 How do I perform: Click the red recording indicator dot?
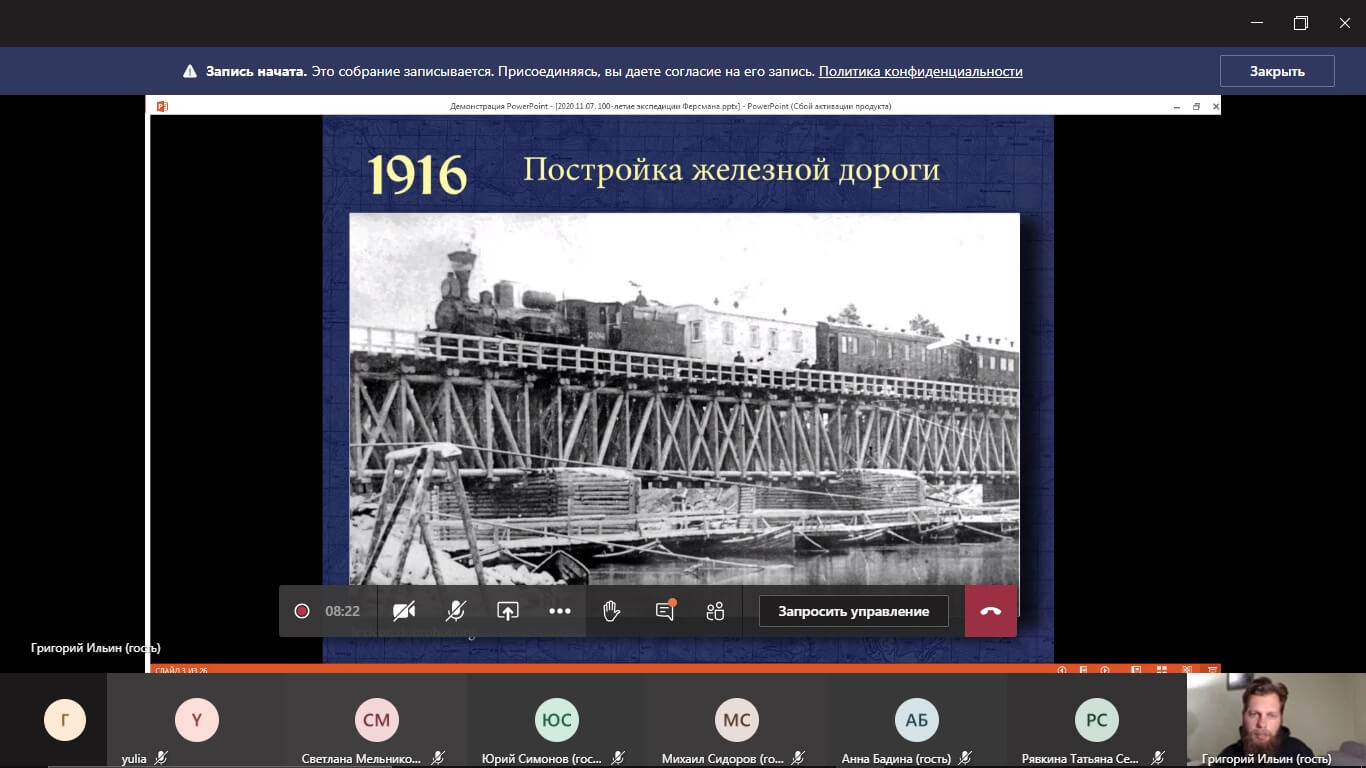click(302, 611)
